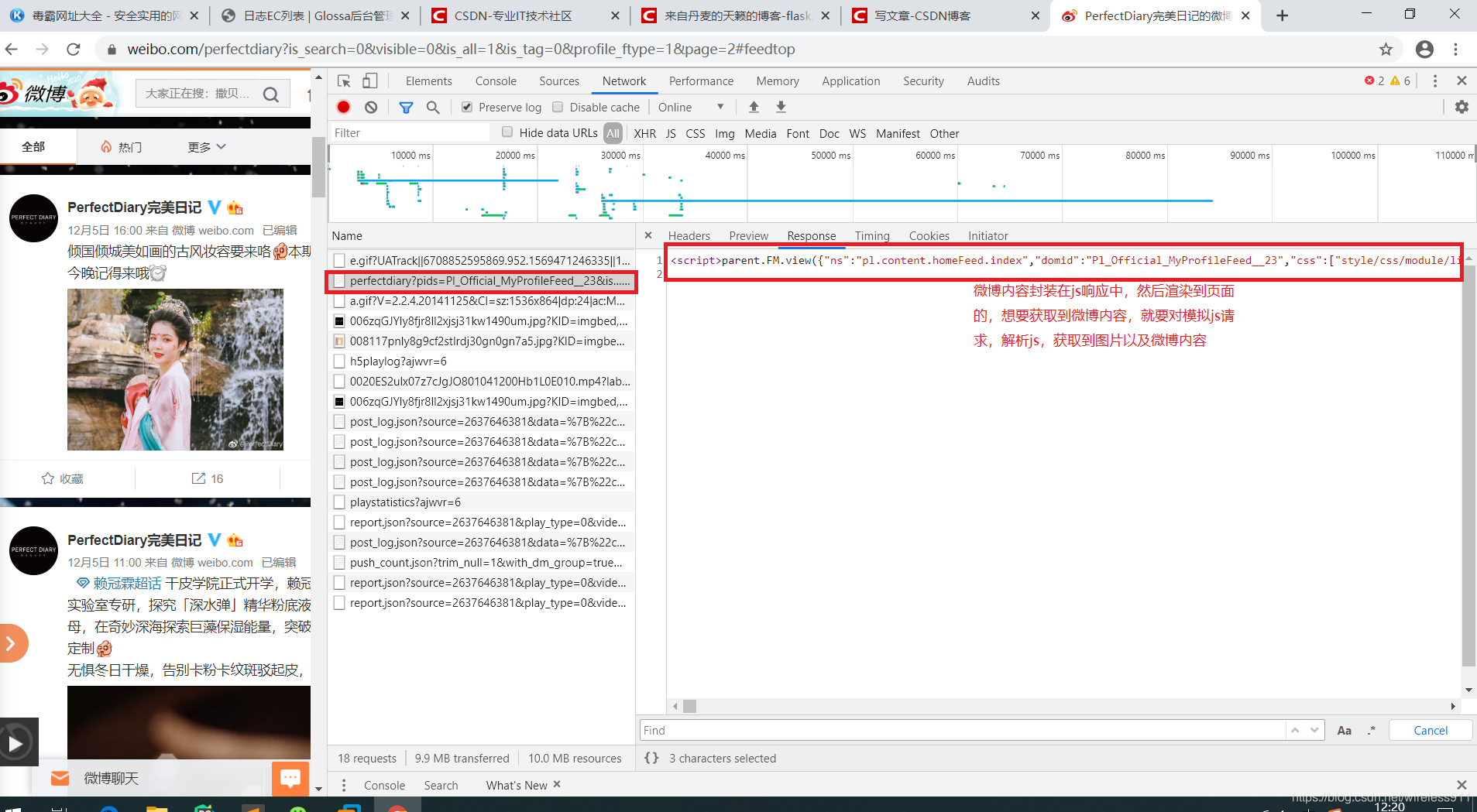This screenshot has width=1477, height=812.
Task: Open the Application panel
Action: 850,81
